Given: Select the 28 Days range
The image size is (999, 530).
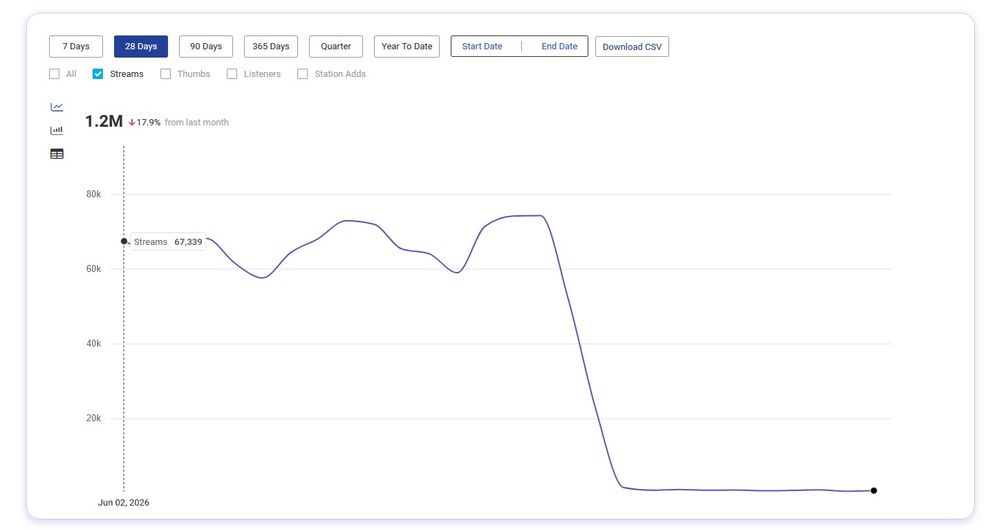Looking at the screenshot, I should pos(141,47).
